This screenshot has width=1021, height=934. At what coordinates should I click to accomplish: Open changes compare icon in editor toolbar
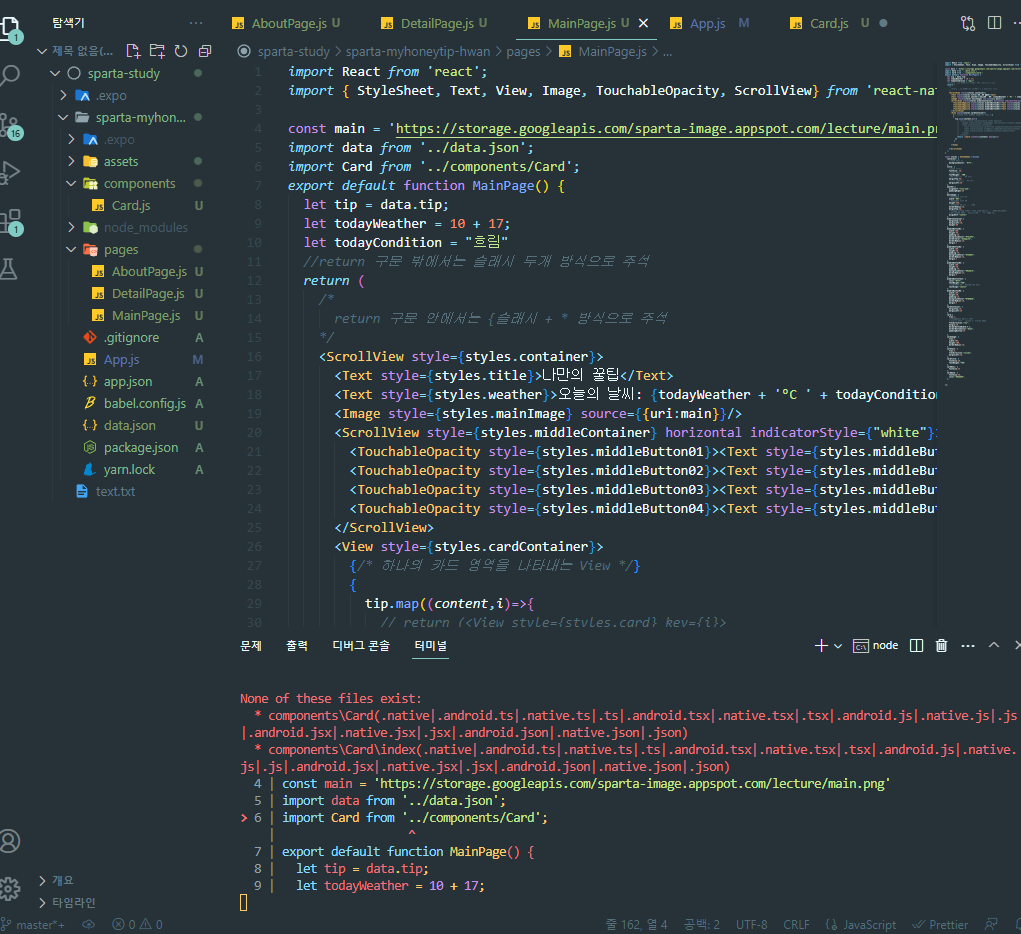pos(968,23)
